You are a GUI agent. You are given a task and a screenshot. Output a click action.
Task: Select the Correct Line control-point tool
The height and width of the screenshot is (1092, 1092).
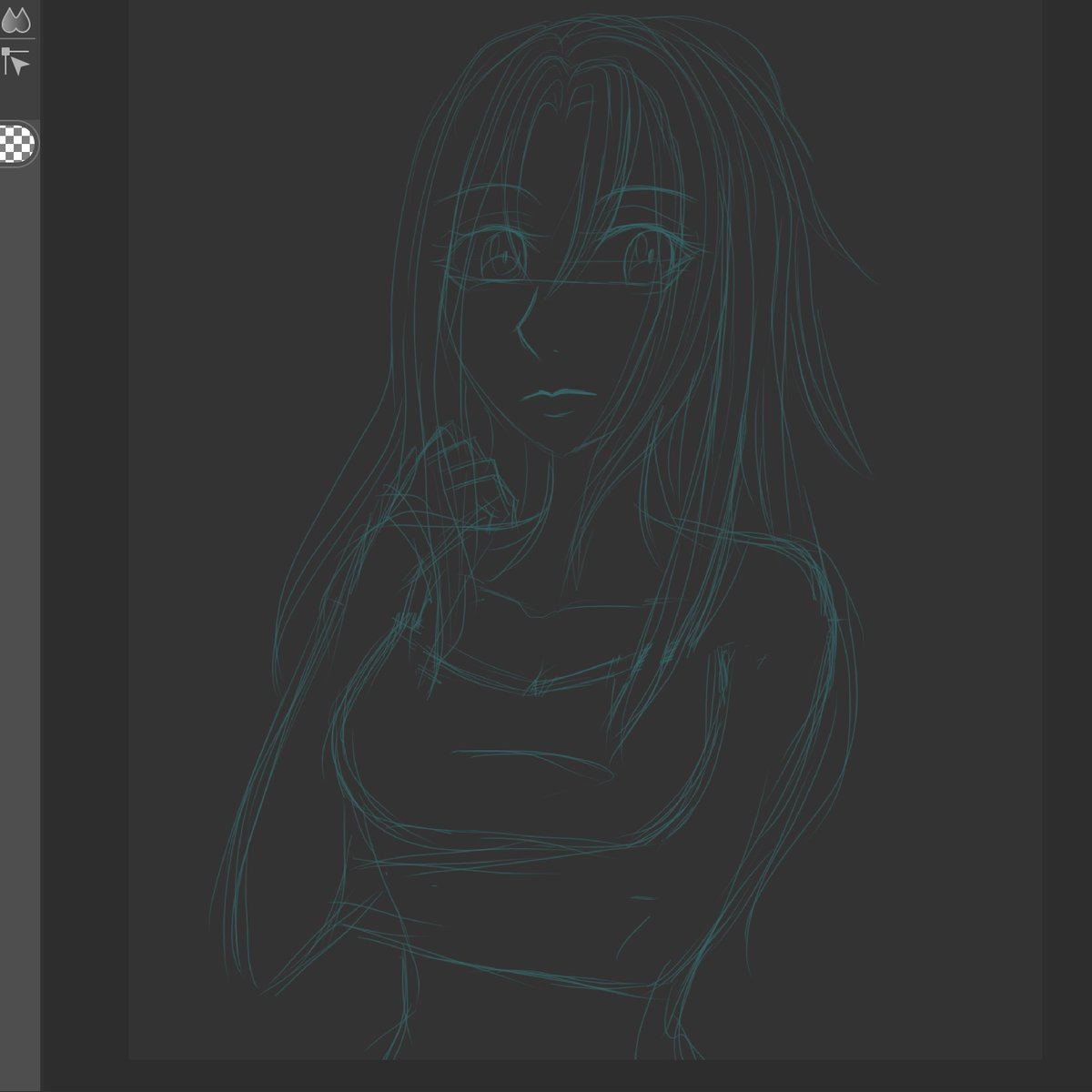15,61
